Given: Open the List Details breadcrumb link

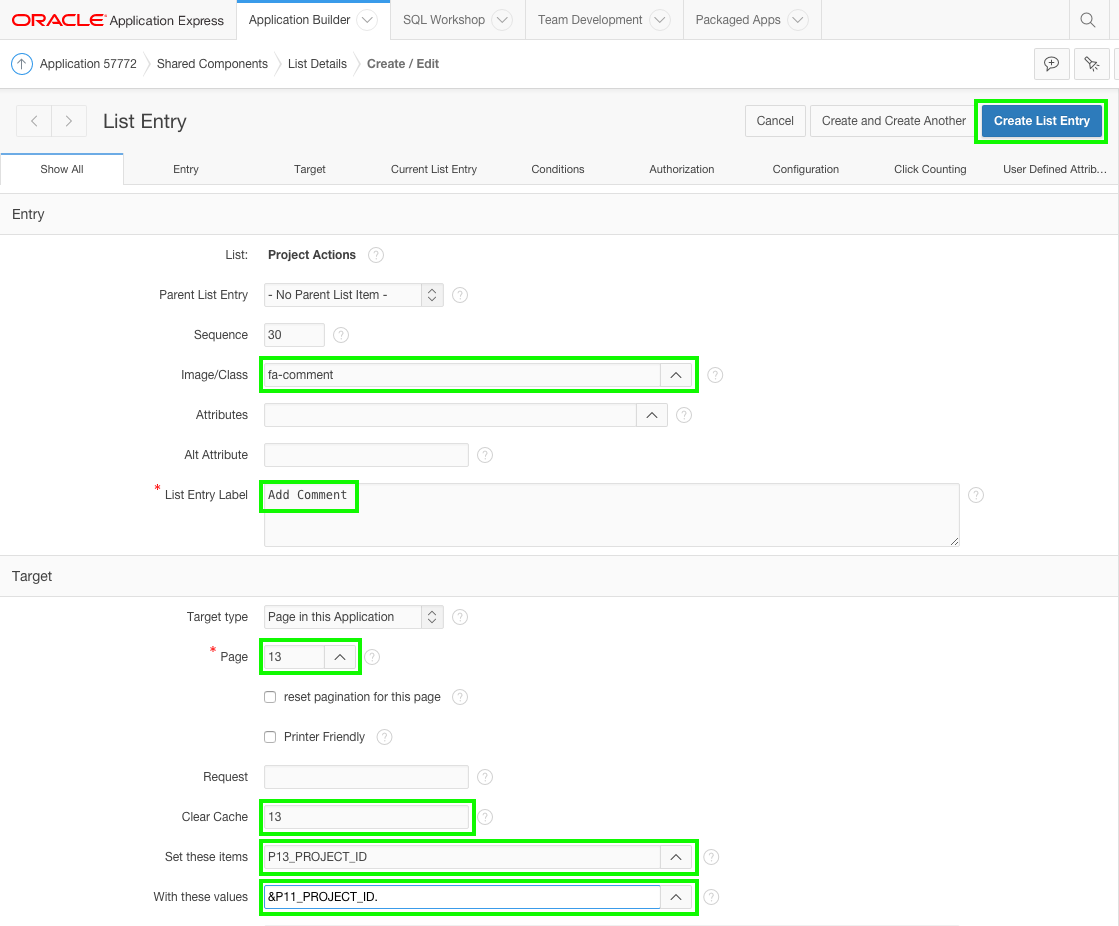Looking at the screenshot, I should tap(317, 63).
